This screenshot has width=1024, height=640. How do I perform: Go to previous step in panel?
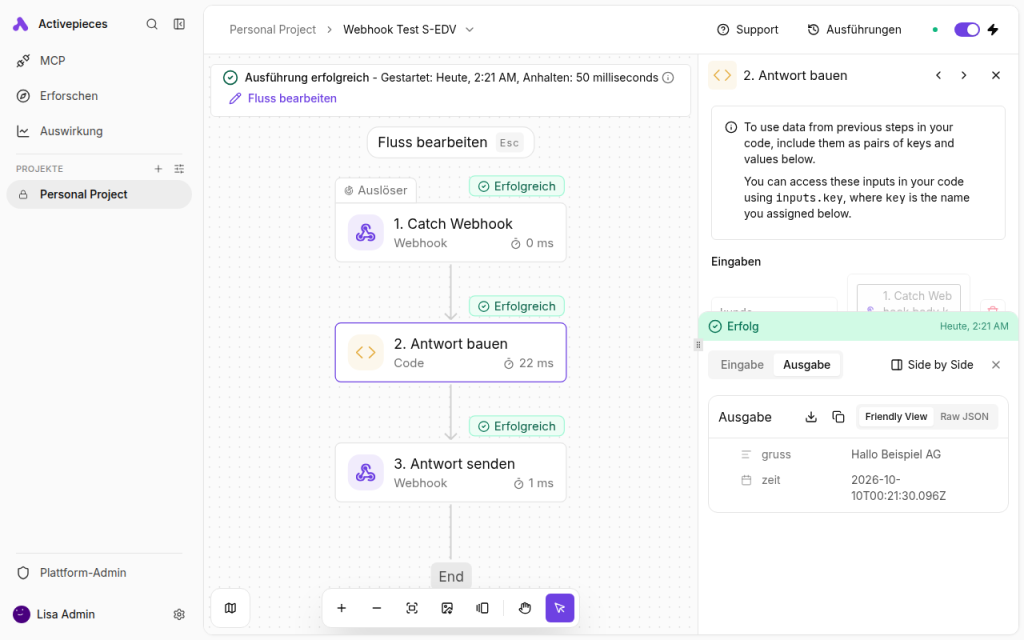(x=938, y=76)
